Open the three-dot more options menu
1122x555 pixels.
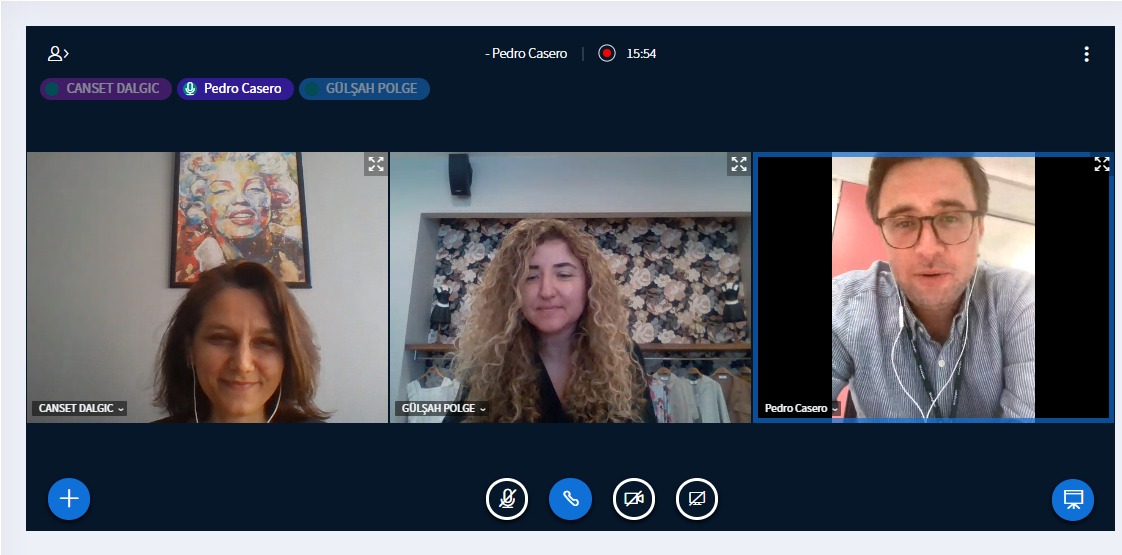point(1086,54)
